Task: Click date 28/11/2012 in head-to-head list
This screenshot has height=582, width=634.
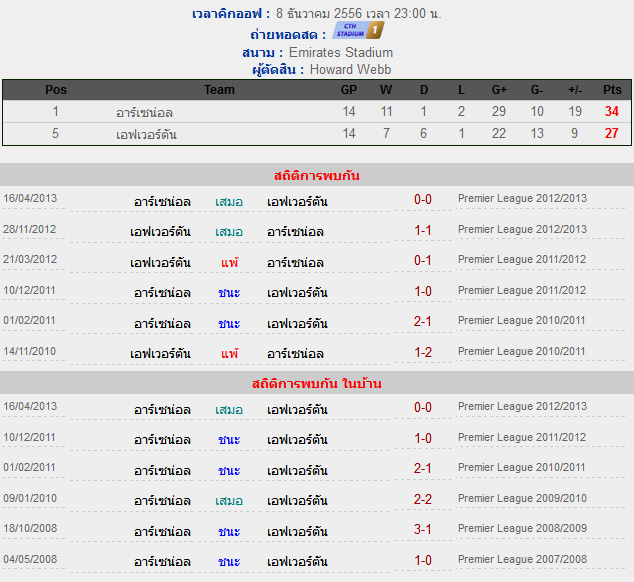Action: (x=30, y=229)
